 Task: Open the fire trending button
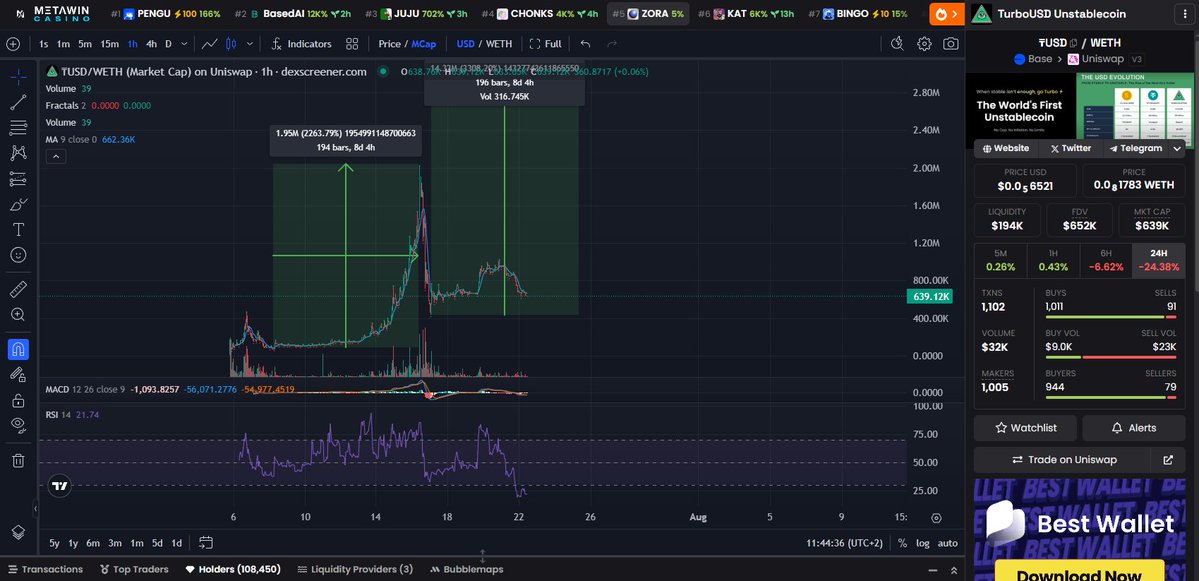[x=947, y=14]
